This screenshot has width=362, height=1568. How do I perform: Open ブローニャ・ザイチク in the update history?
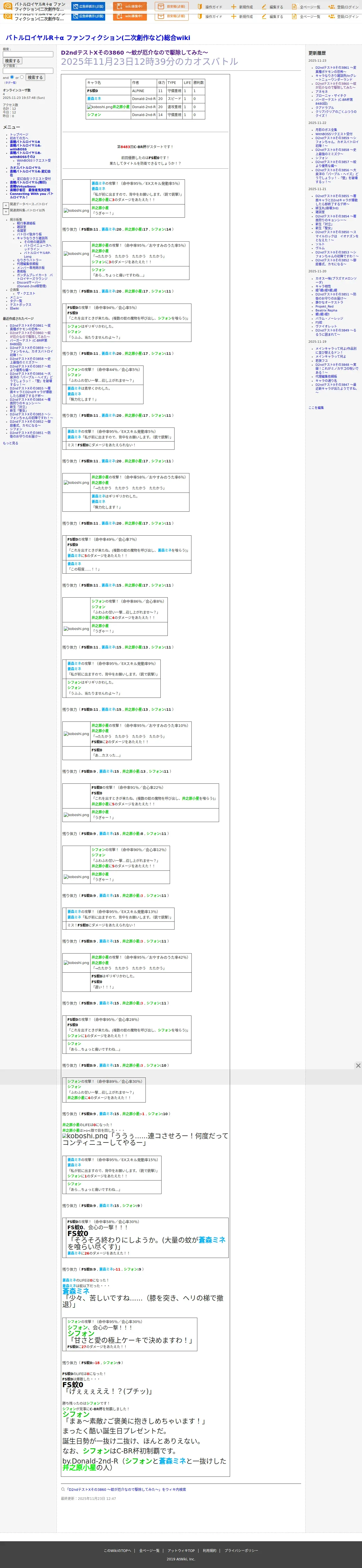pos(330,95)
